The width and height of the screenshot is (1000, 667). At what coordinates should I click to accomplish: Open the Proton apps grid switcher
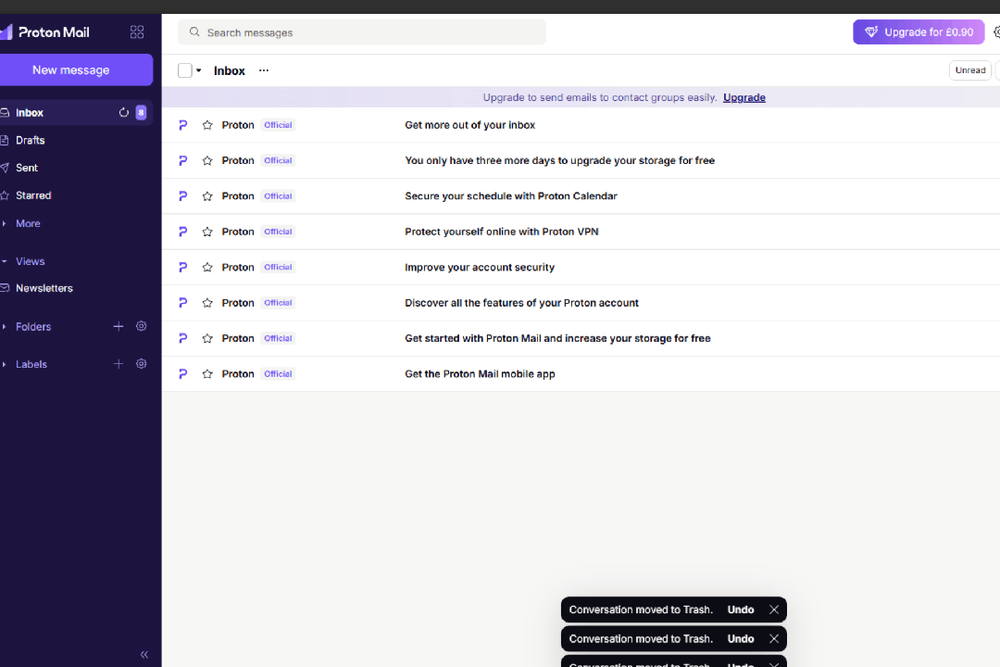point(137,32)
